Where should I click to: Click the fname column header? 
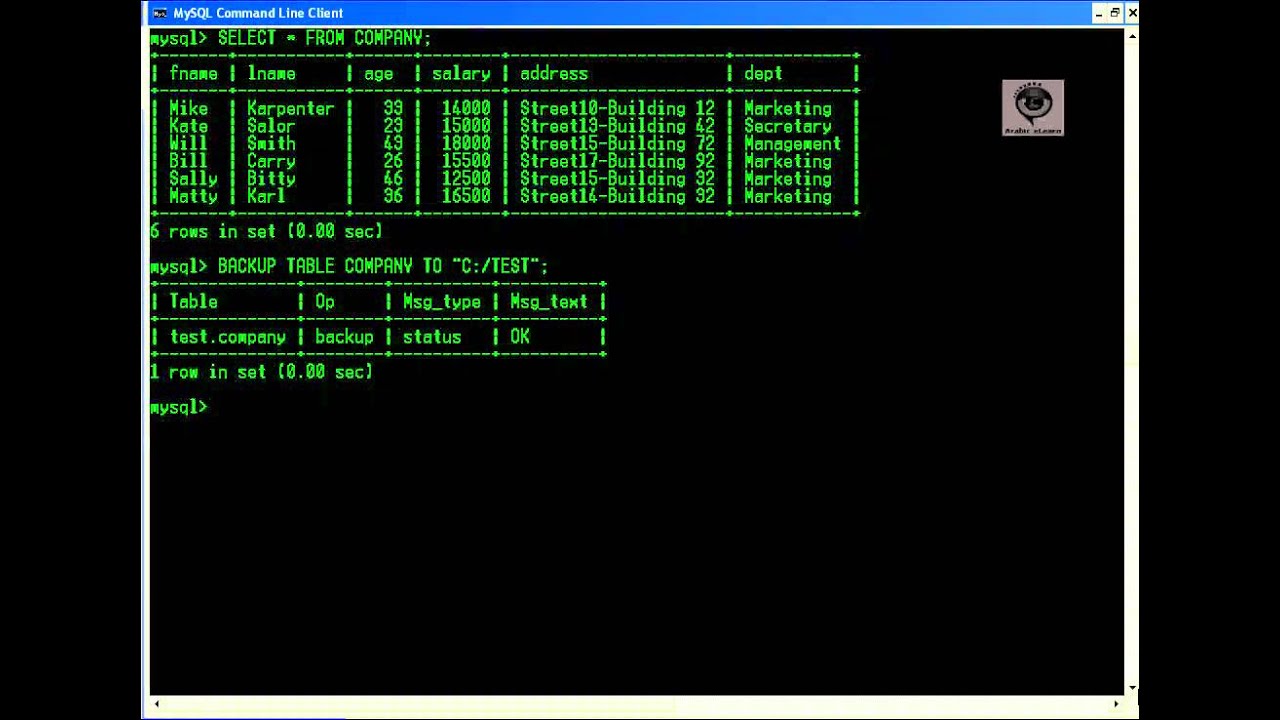[x=193, y=73]
